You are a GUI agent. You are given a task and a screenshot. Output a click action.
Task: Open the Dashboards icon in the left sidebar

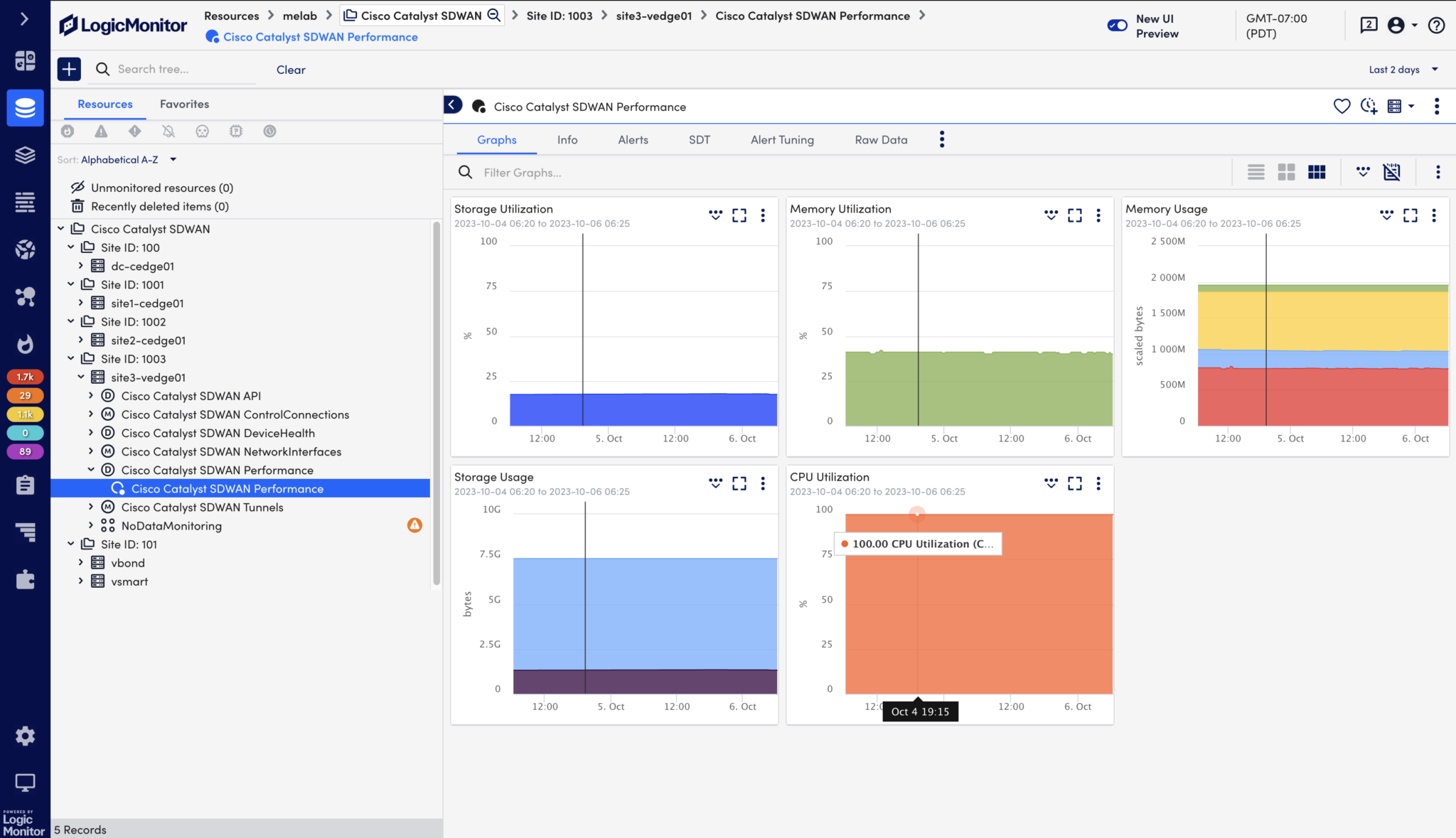point(25,60)
